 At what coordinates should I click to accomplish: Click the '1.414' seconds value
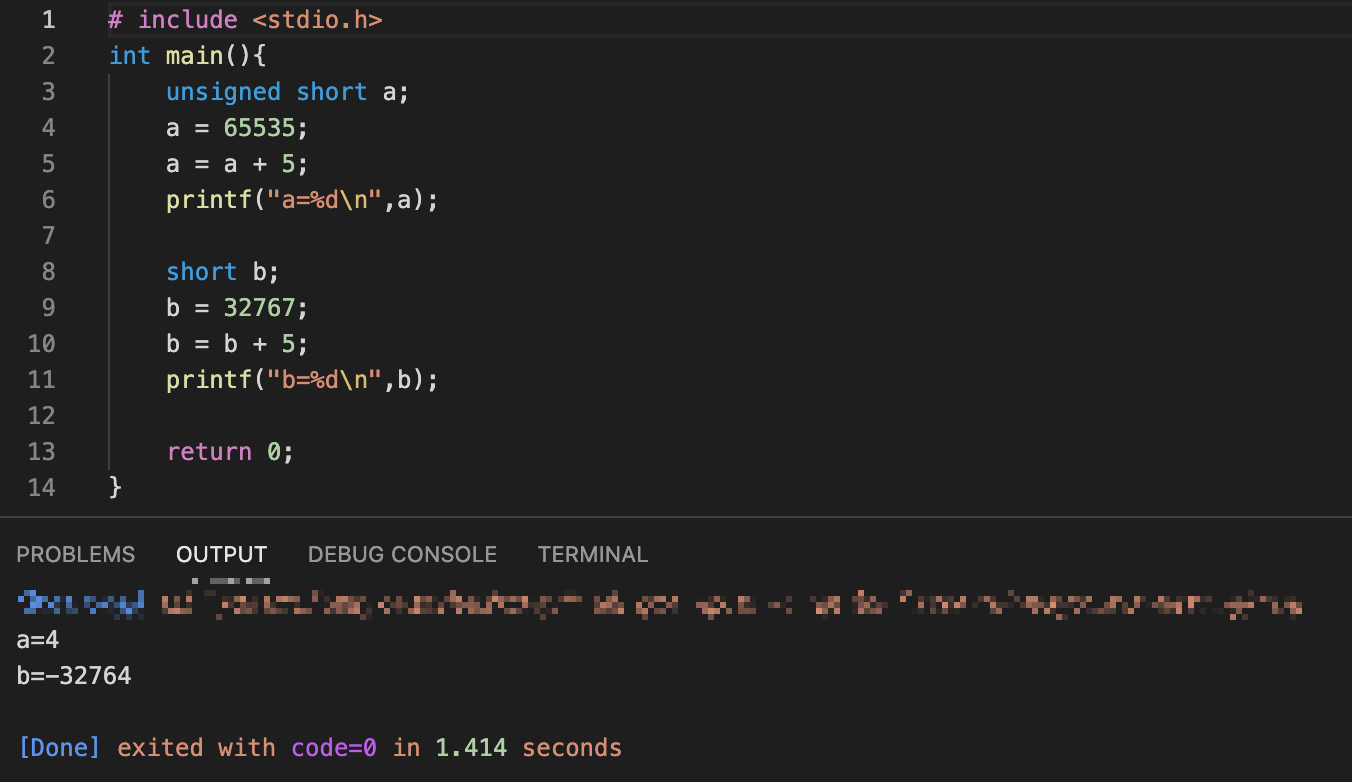tap(471, 748)
